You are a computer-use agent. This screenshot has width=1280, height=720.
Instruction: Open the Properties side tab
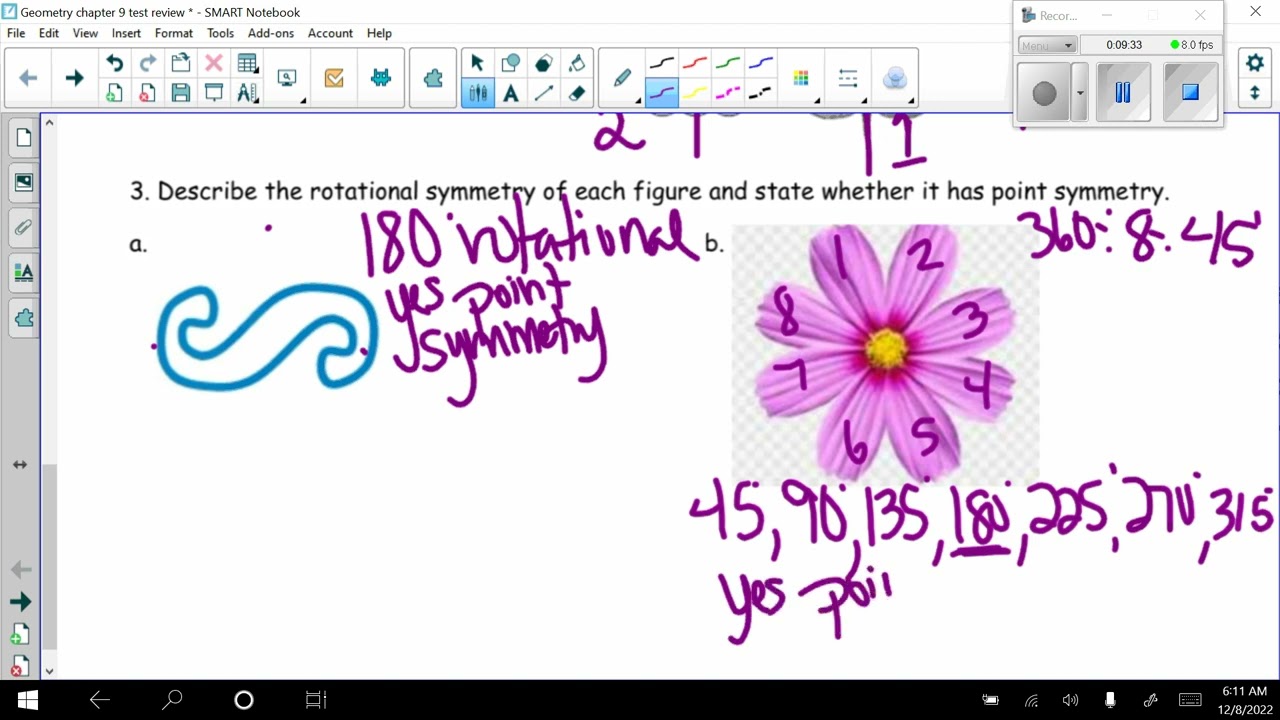pyautogui.click(x=23, y=273)
